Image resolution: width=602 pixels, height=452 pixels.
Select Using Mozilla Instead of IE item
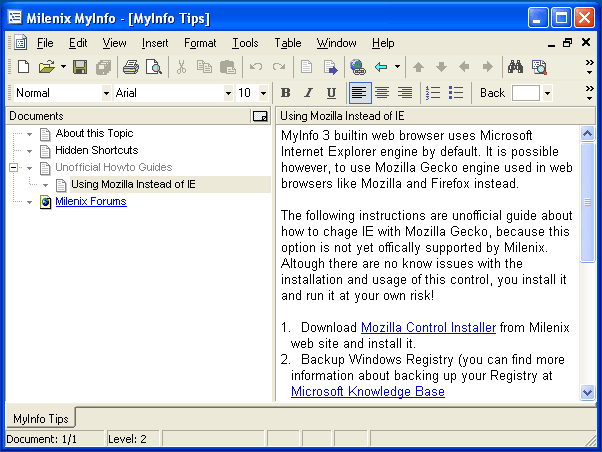[x=133, y=184]
